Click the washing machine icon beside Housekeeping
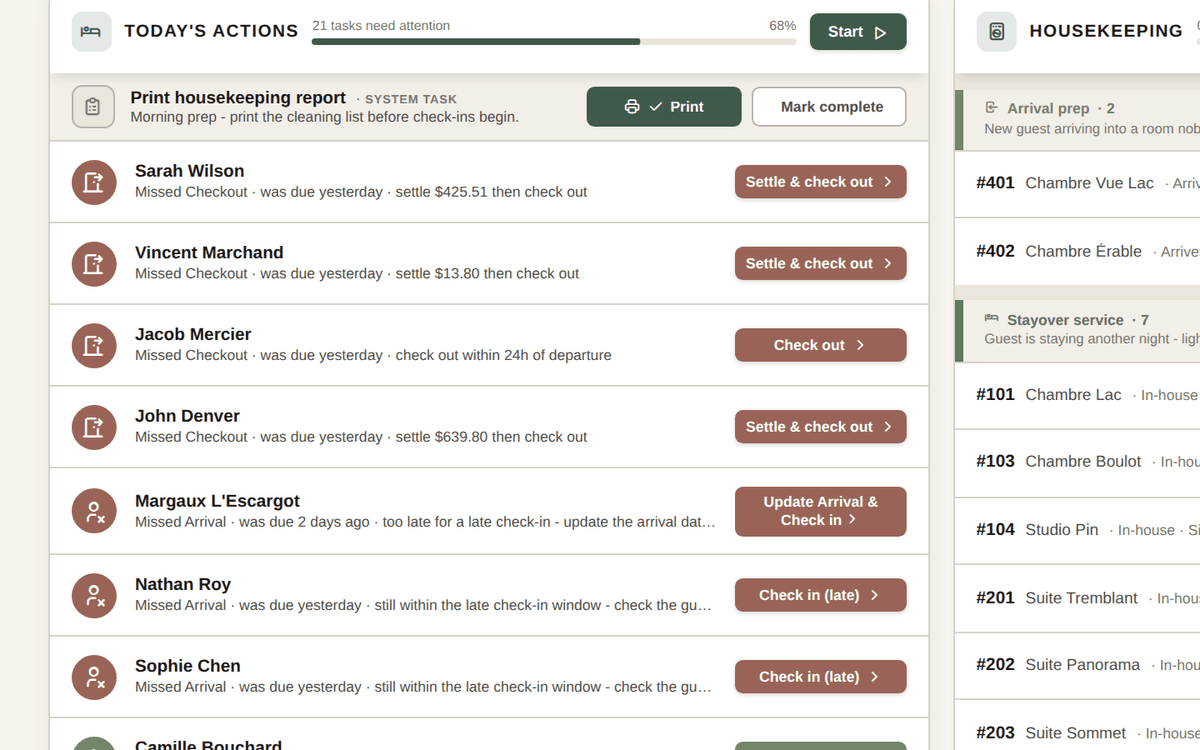Viewport: 1200px width, 750px height. coord(996,32)
